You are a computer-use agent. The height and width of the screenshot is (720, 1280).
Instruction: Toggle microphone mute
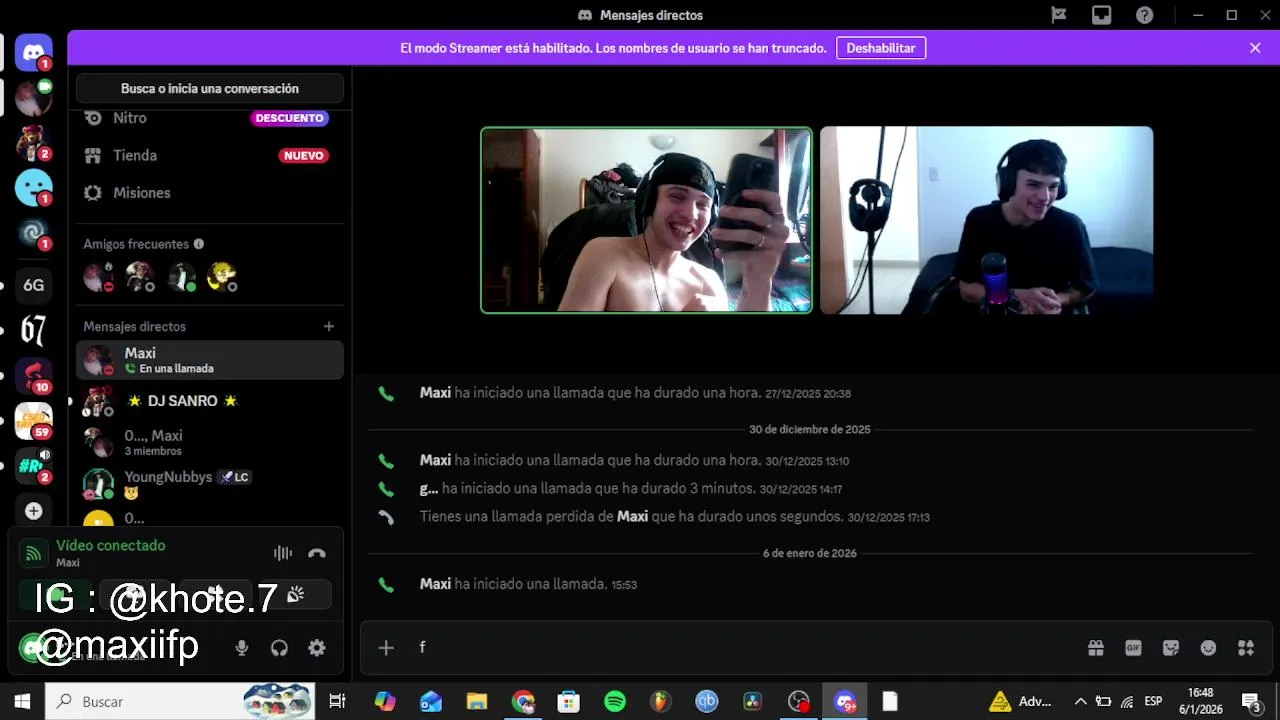pos(241,648)
